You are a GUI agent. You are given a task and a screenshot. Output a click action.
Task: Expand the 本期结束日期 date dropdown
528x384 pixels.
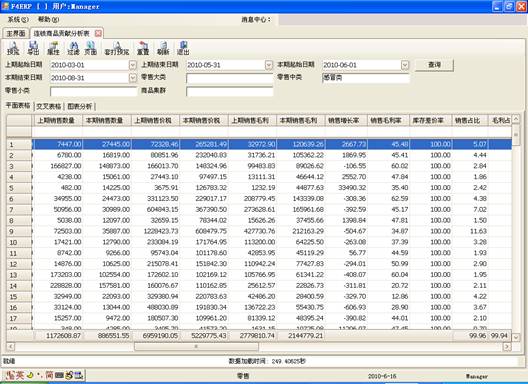tap(133, 78)
